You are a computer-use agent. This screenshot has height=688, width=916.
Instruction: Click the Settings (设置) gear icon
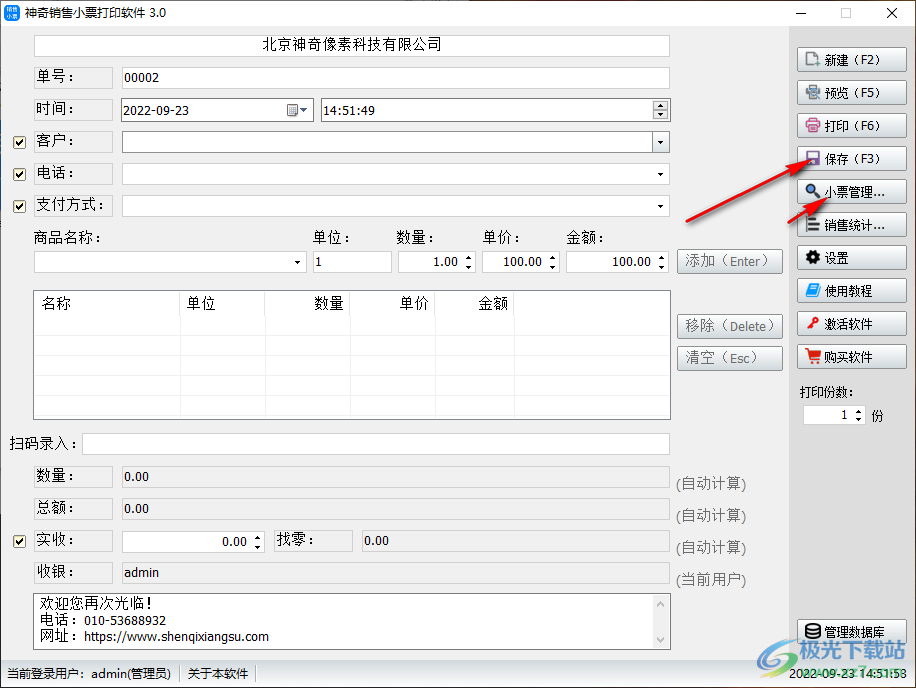(x=812, y=257)
